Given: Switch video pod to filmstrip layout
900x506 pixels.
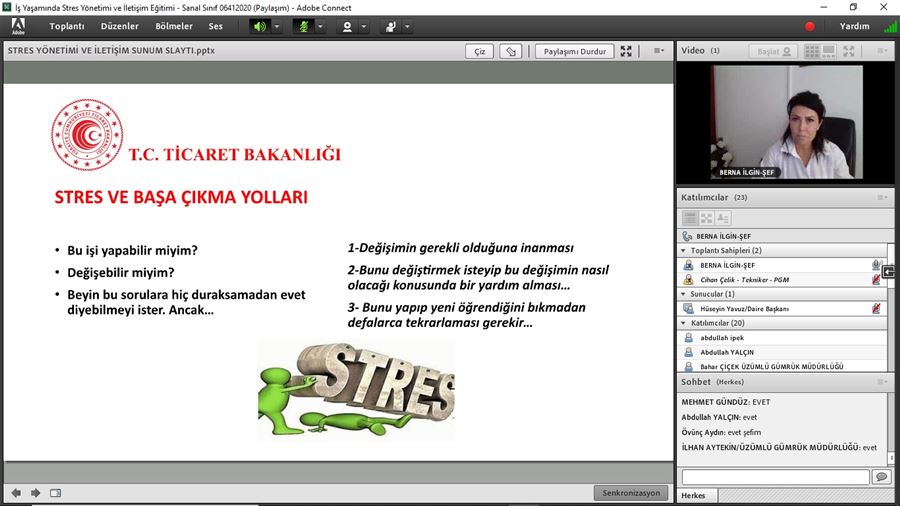Looking at the screenshot, I should tap(831, 51).
